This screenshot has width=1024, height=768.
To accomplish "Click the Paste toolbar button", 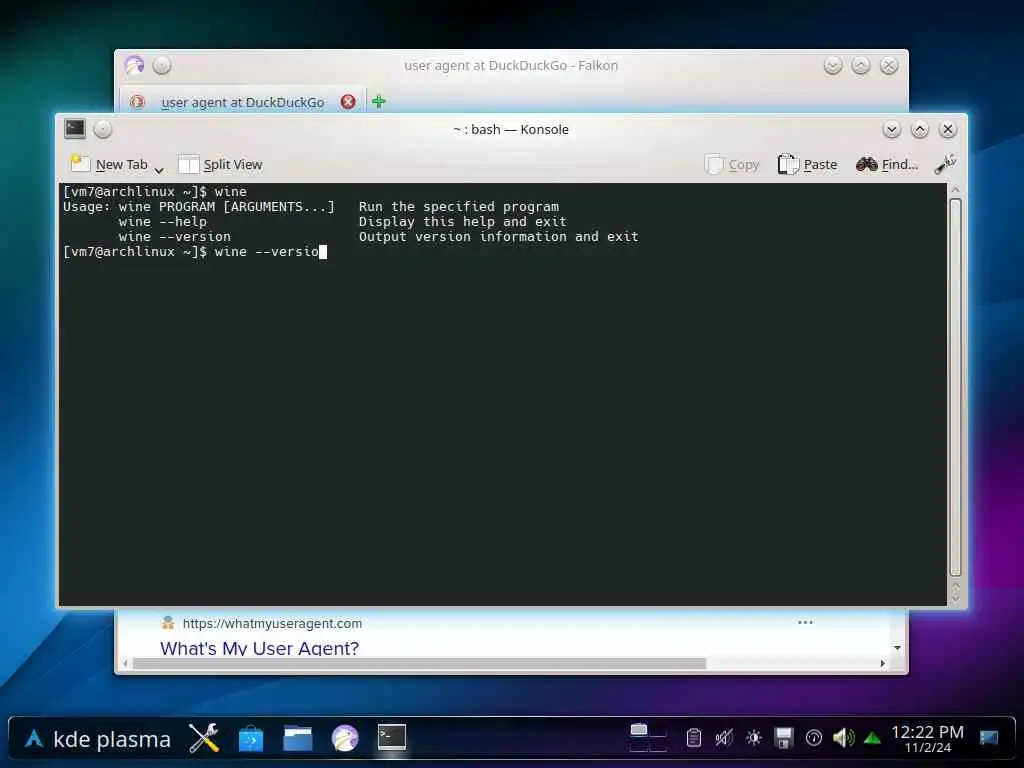I will pos(807,165).
